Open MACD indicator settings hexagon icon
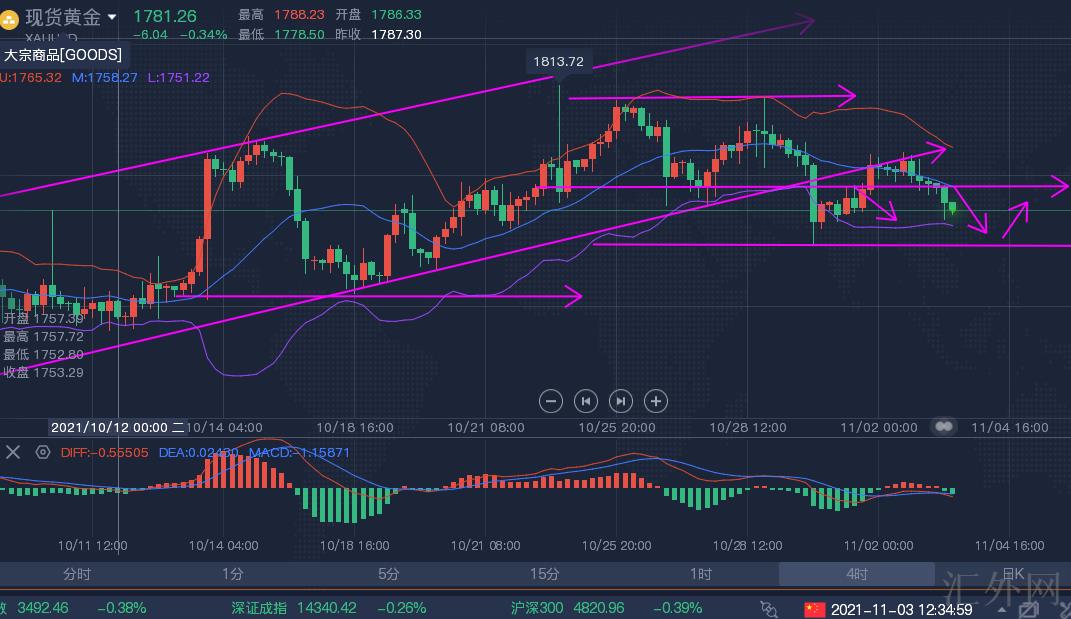This screenshot has height=619, width=1071. (x=42, y=452)
